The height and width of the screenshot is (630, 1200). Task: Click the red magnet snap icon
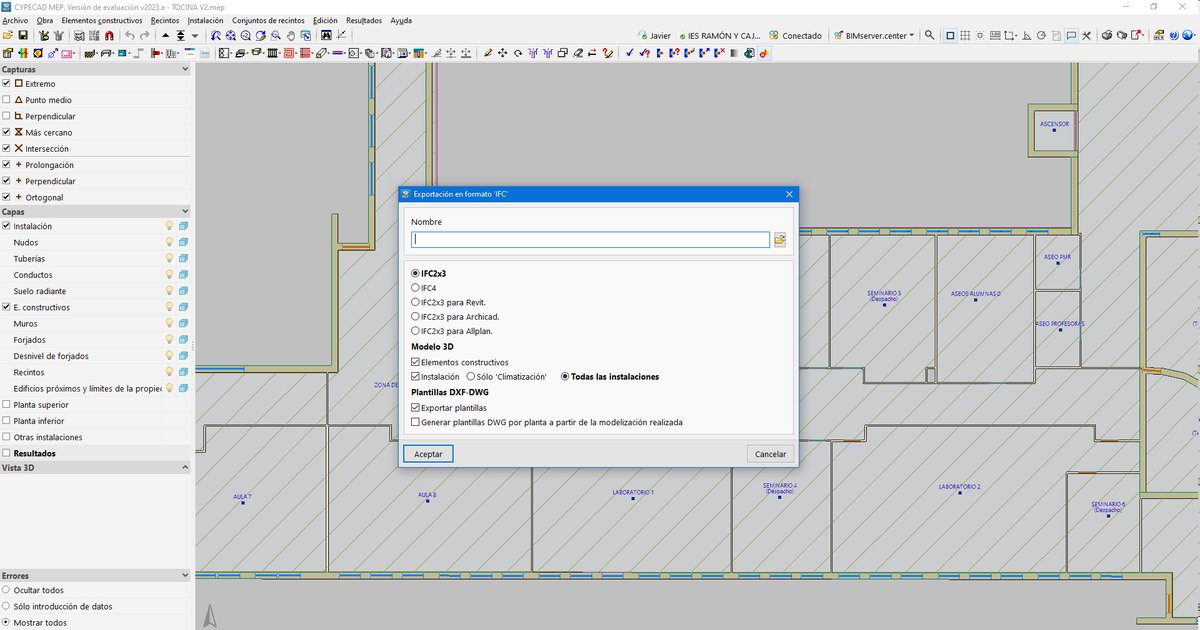click(x=109, y=35)
